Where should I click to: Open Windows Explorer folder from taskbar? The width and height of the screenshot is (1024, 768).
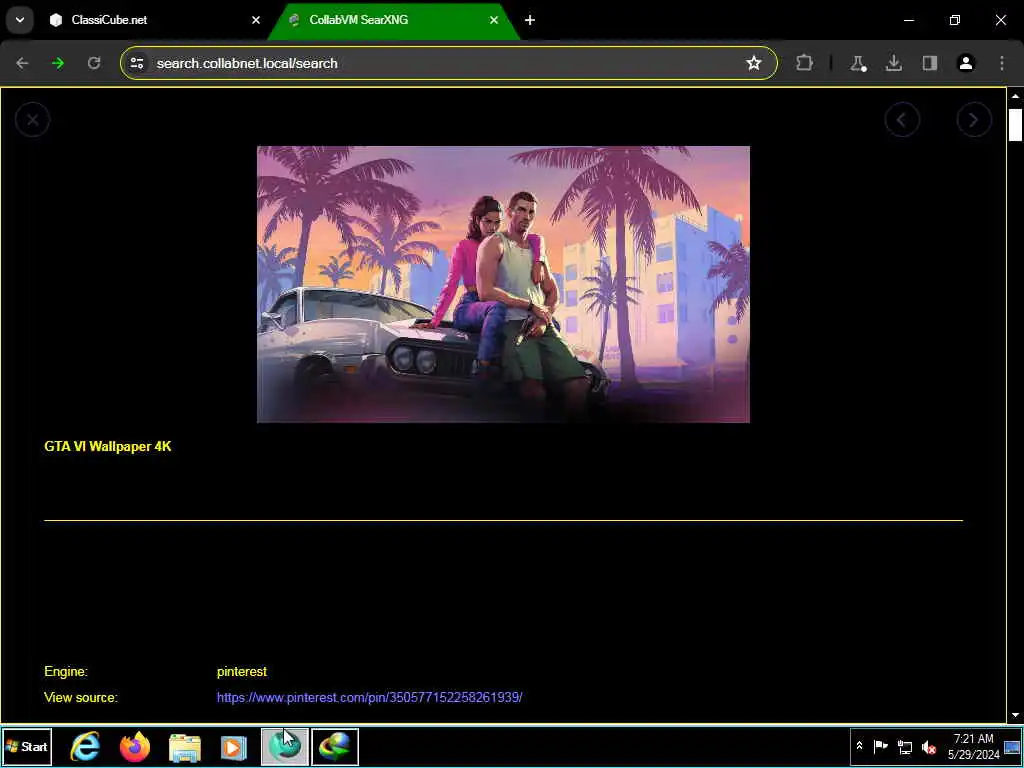185,746
